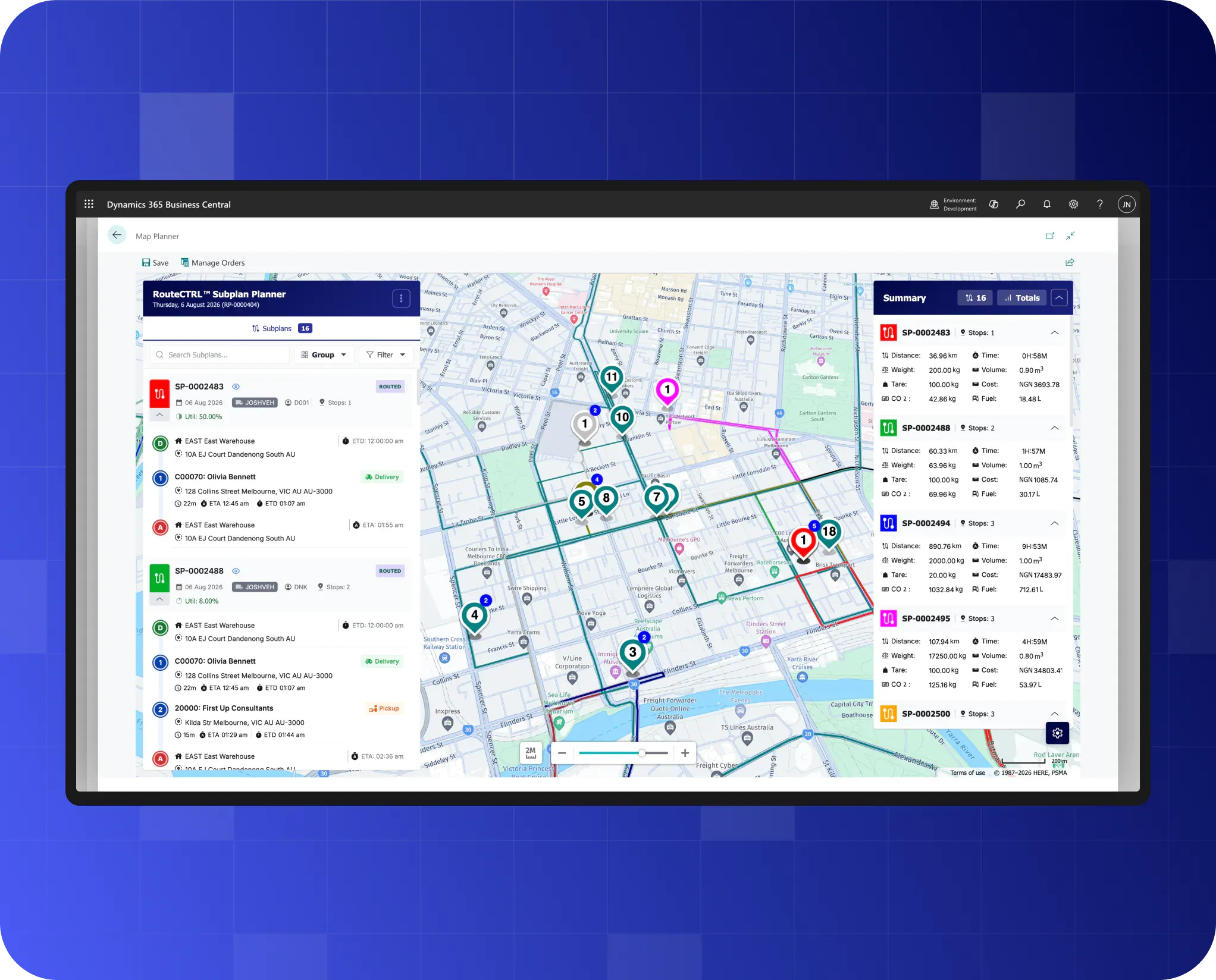Select the magenta map marker 1
Viewport: 1216px width, 980px height.
(667, 391)
